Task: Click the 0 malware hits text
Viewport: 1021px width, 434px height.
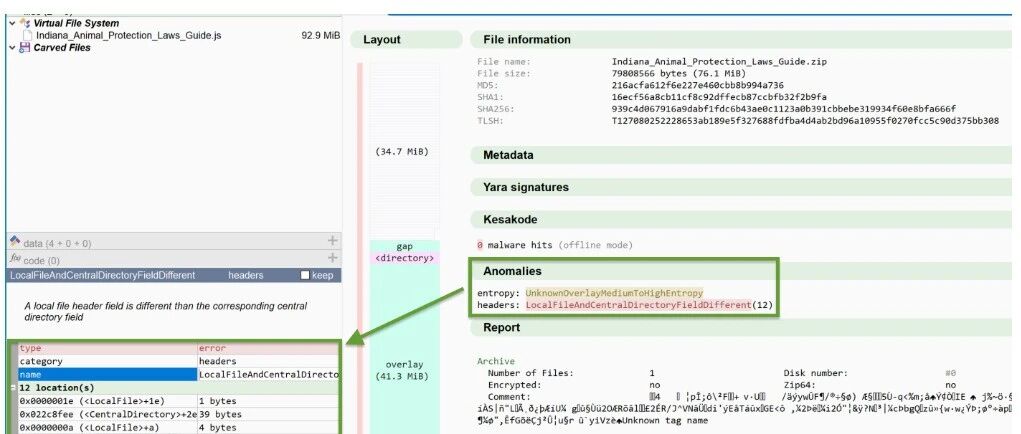Action: coord(514,245)
